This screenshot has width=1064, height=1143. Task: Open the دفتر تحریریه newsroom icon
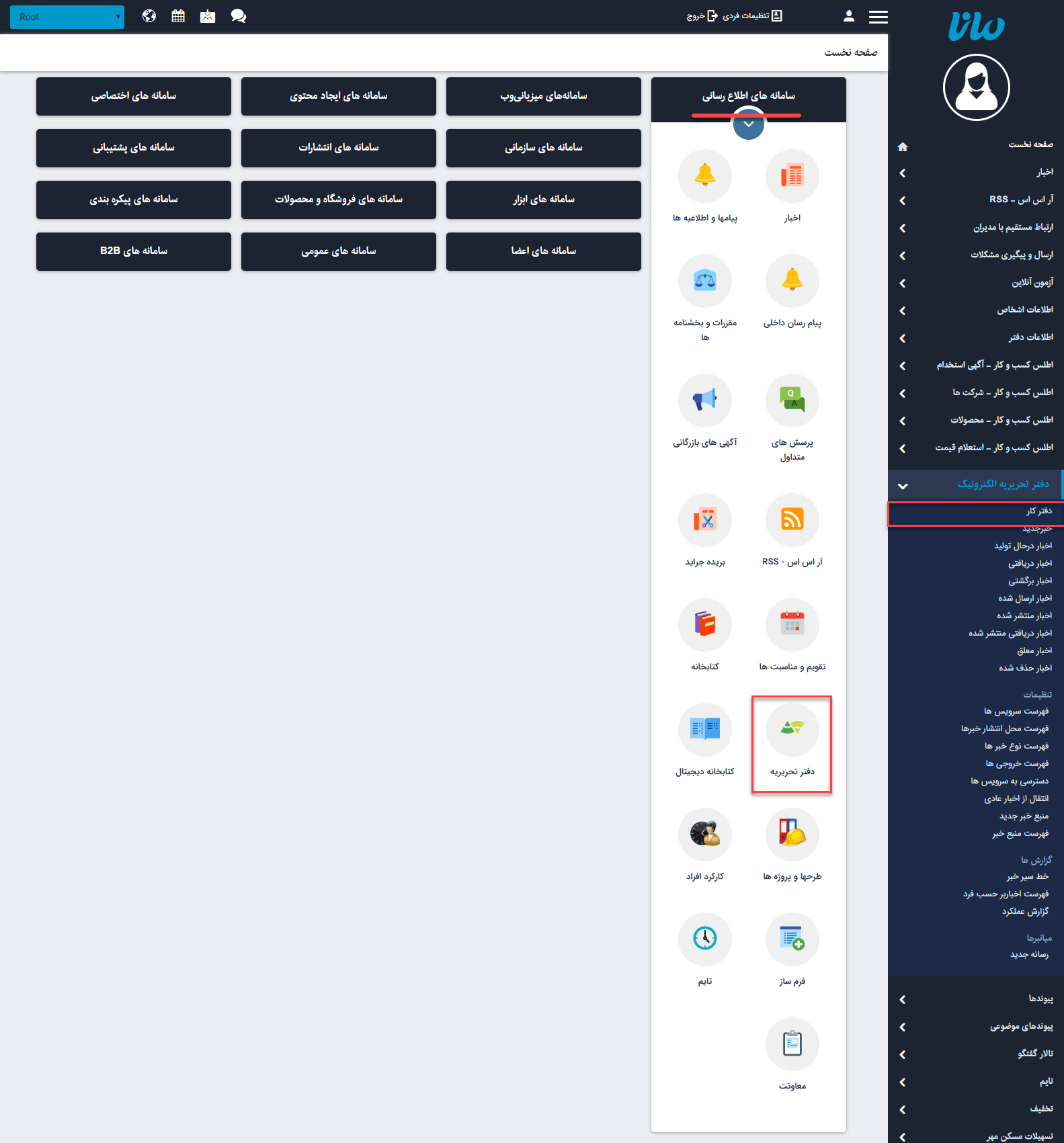pos(792,730)
